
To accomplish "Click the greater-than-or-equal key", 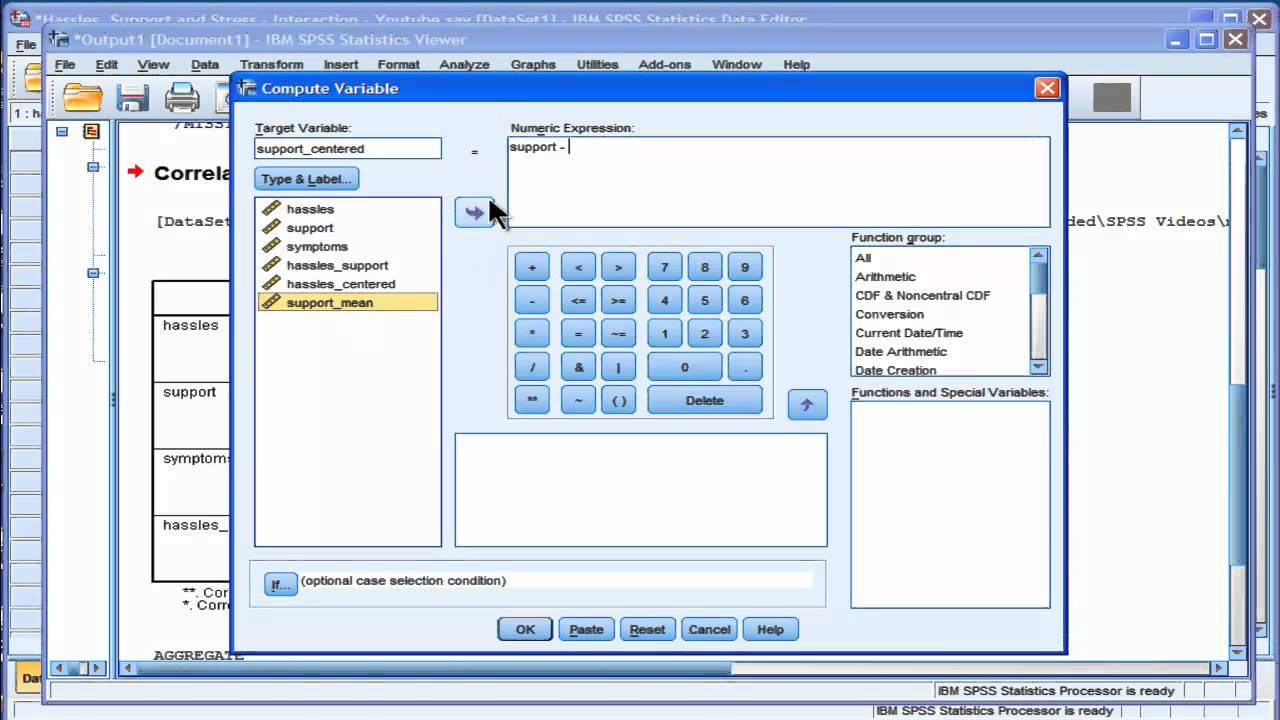I will pyautogui.click(x=619, y=301).
